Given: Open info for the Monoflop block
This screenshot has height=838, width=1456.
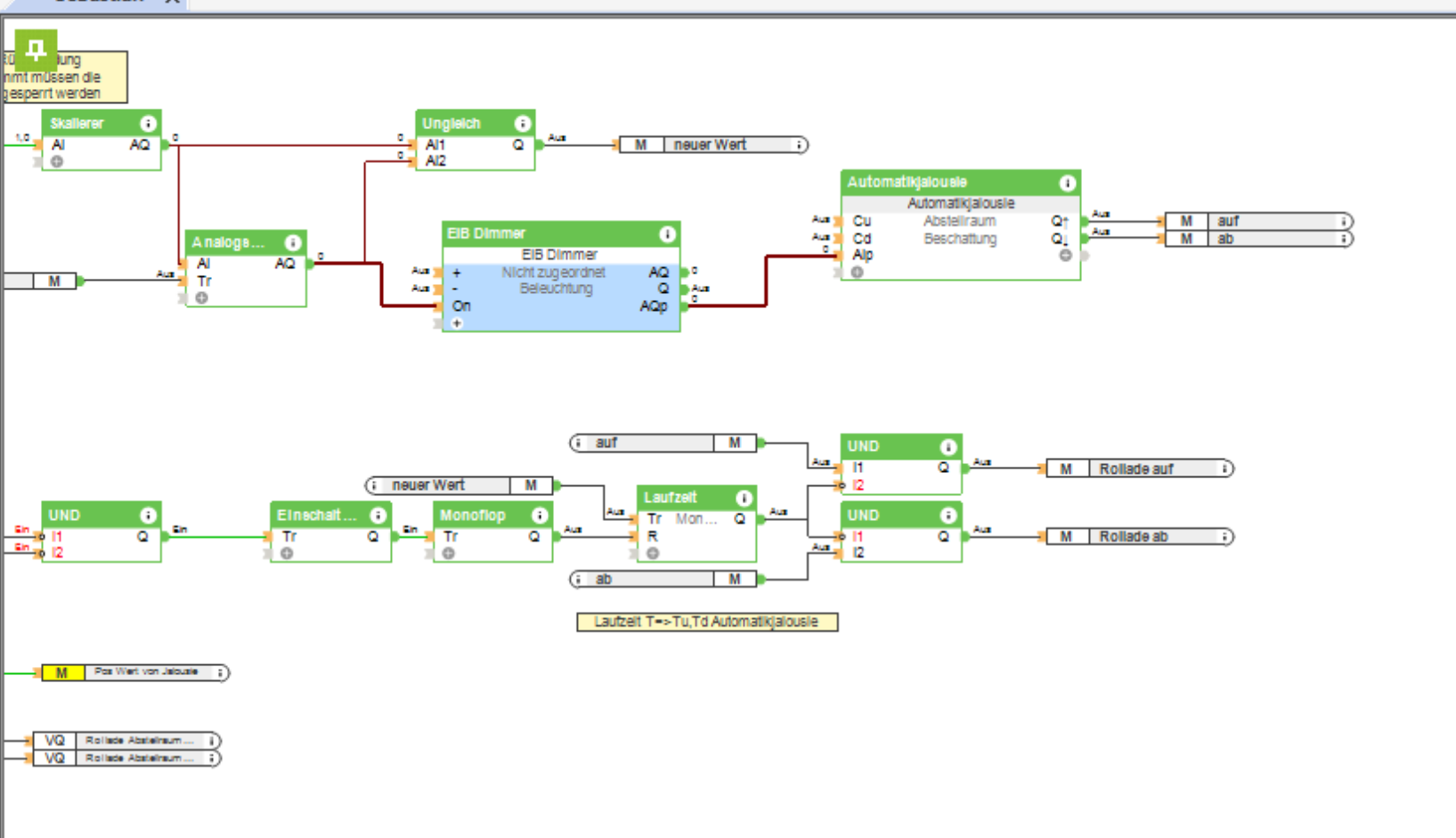Looking at the screenshot, I should point(539,515).
